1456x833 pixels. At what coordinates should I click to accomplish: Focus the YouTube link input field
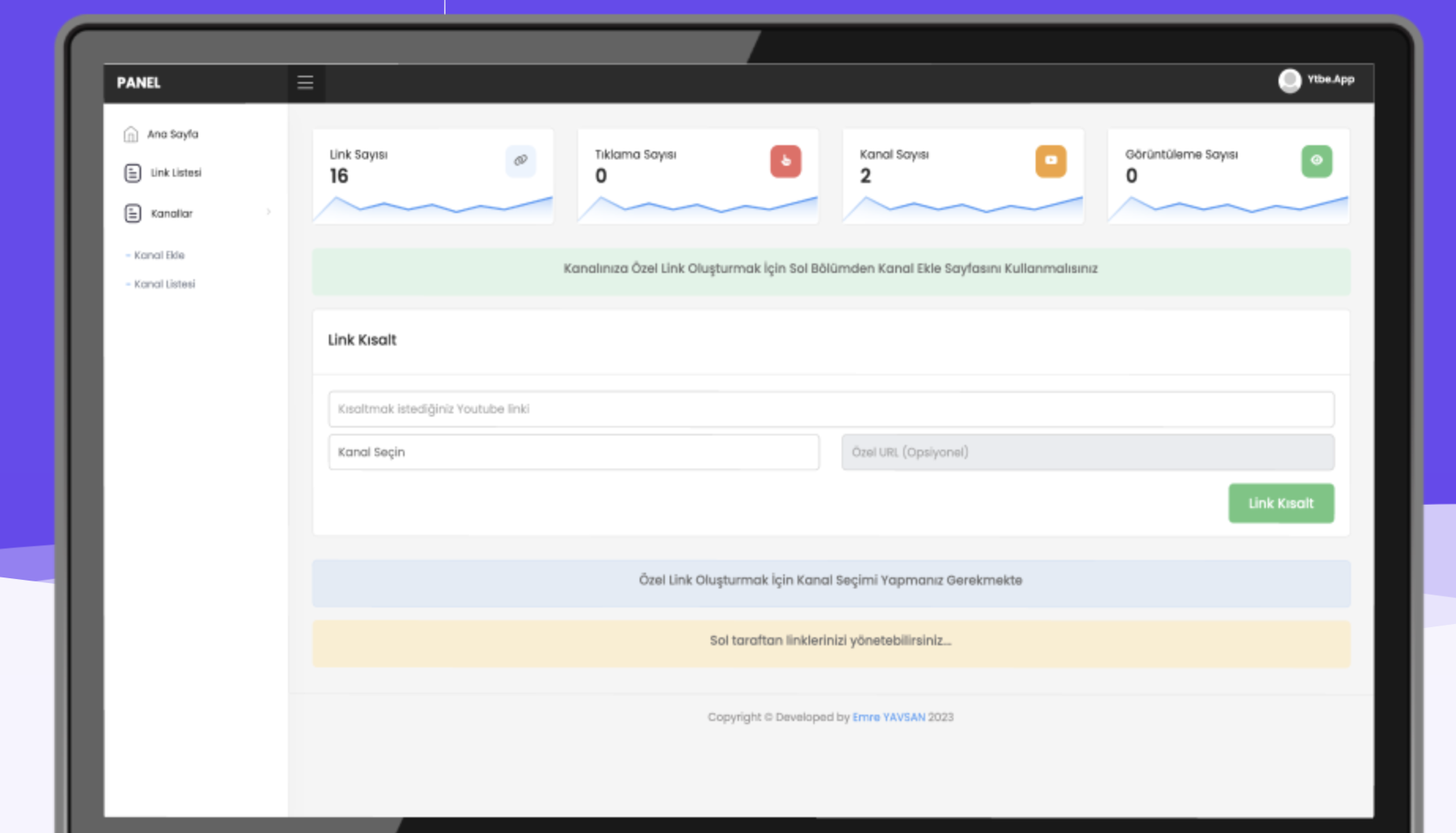tap(831, 409)
